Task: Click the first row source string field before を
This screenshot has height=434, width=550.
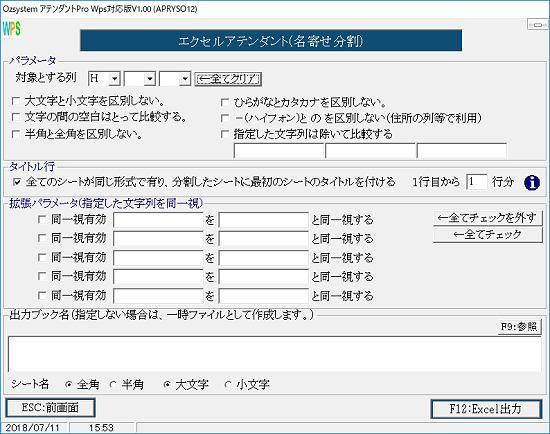Action: click(x=158, y=220)
